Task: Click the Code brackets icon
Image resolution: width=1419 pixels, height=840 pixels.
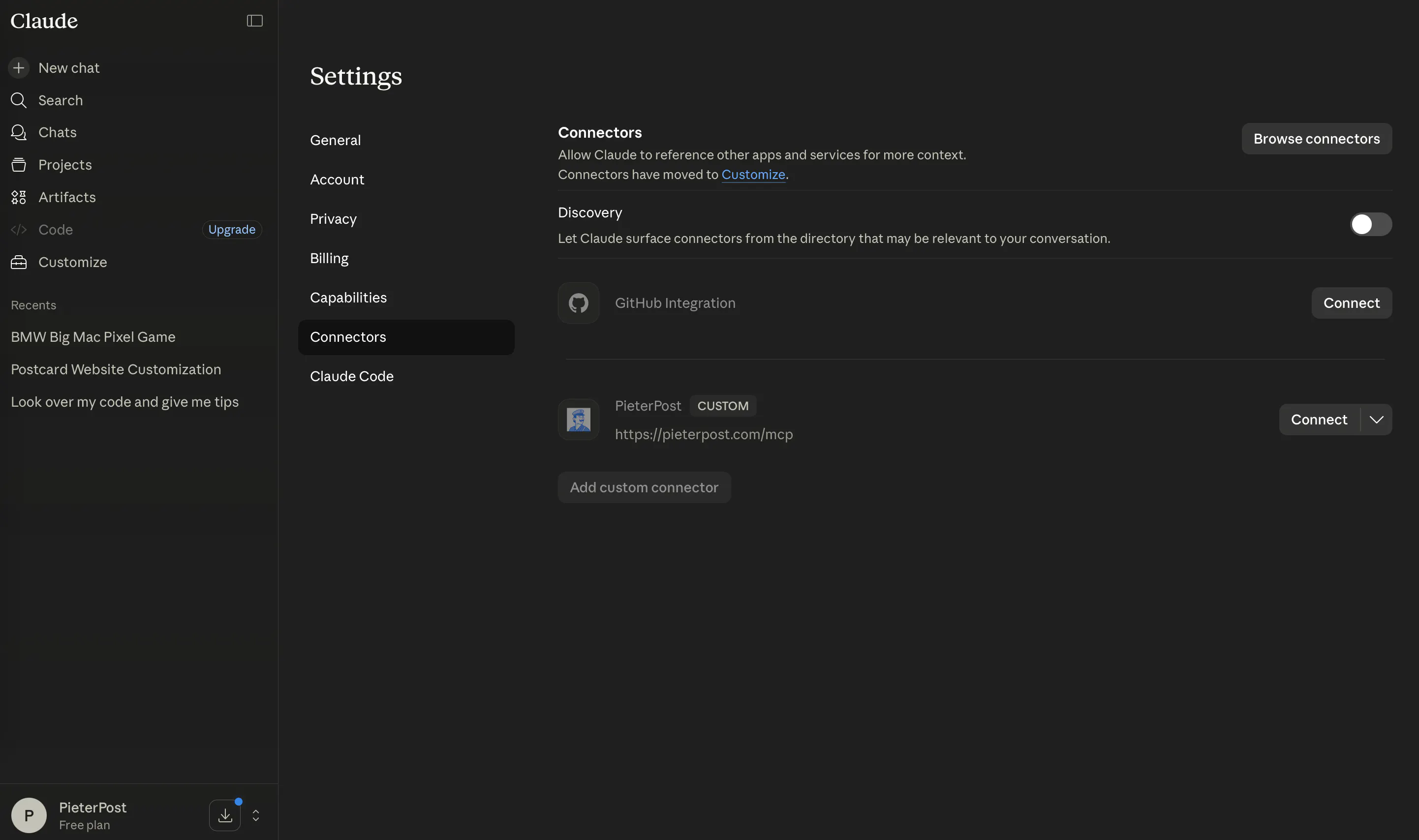Action: click(x=19, y=230)
